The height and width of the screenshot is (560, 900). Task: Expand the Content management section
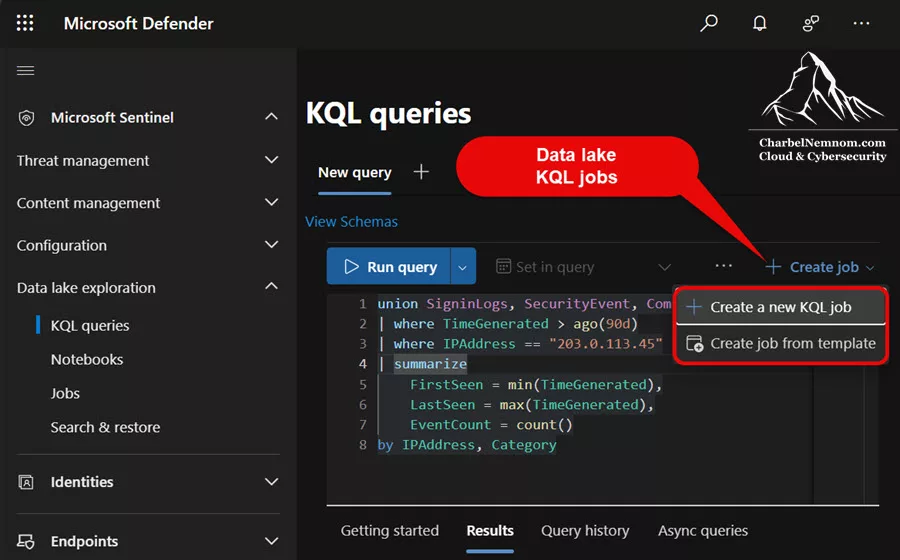271,202
